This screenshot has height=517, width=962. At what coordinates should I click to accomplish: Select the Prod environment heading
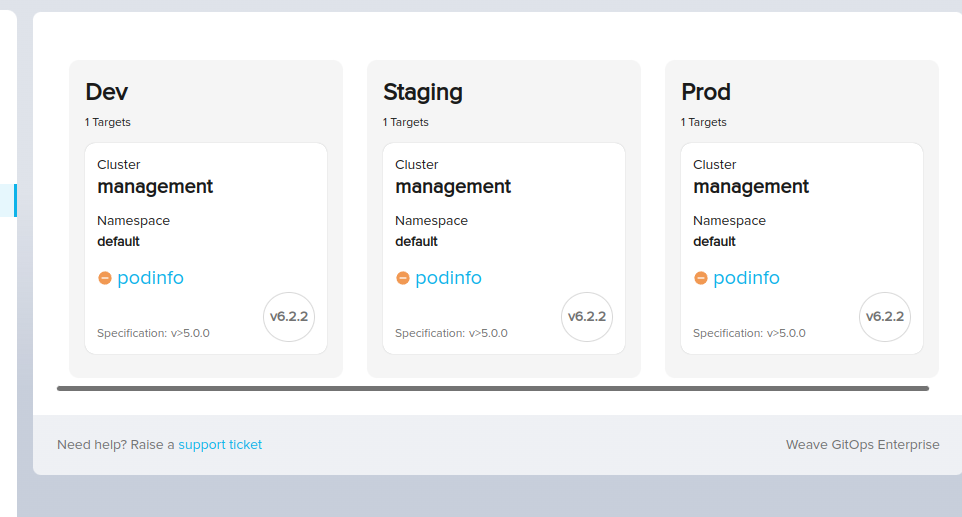pyautogui.click(x=706, y=92)
